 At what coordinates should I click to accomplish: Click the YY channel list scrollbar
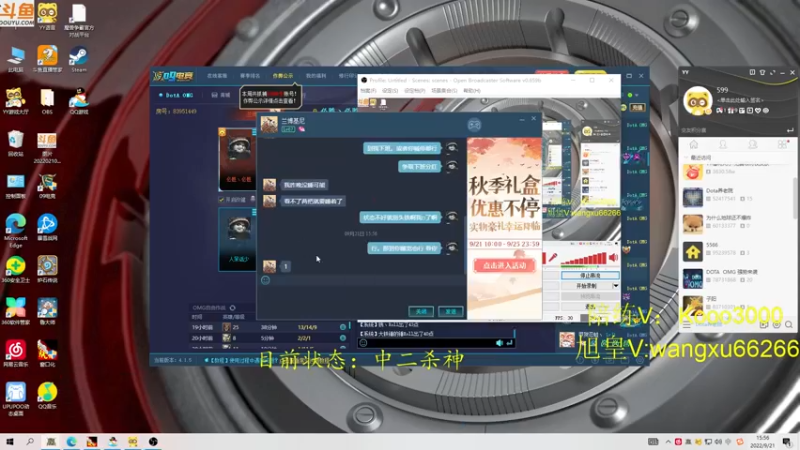click(x=795, y=198)
